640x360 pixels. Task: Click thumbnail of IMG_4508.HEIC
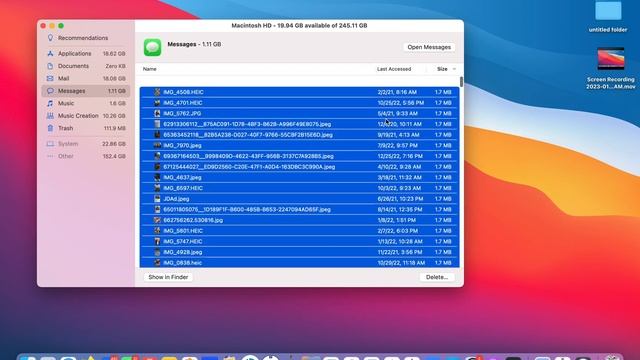pyautogui.click(x=157, y=92)
